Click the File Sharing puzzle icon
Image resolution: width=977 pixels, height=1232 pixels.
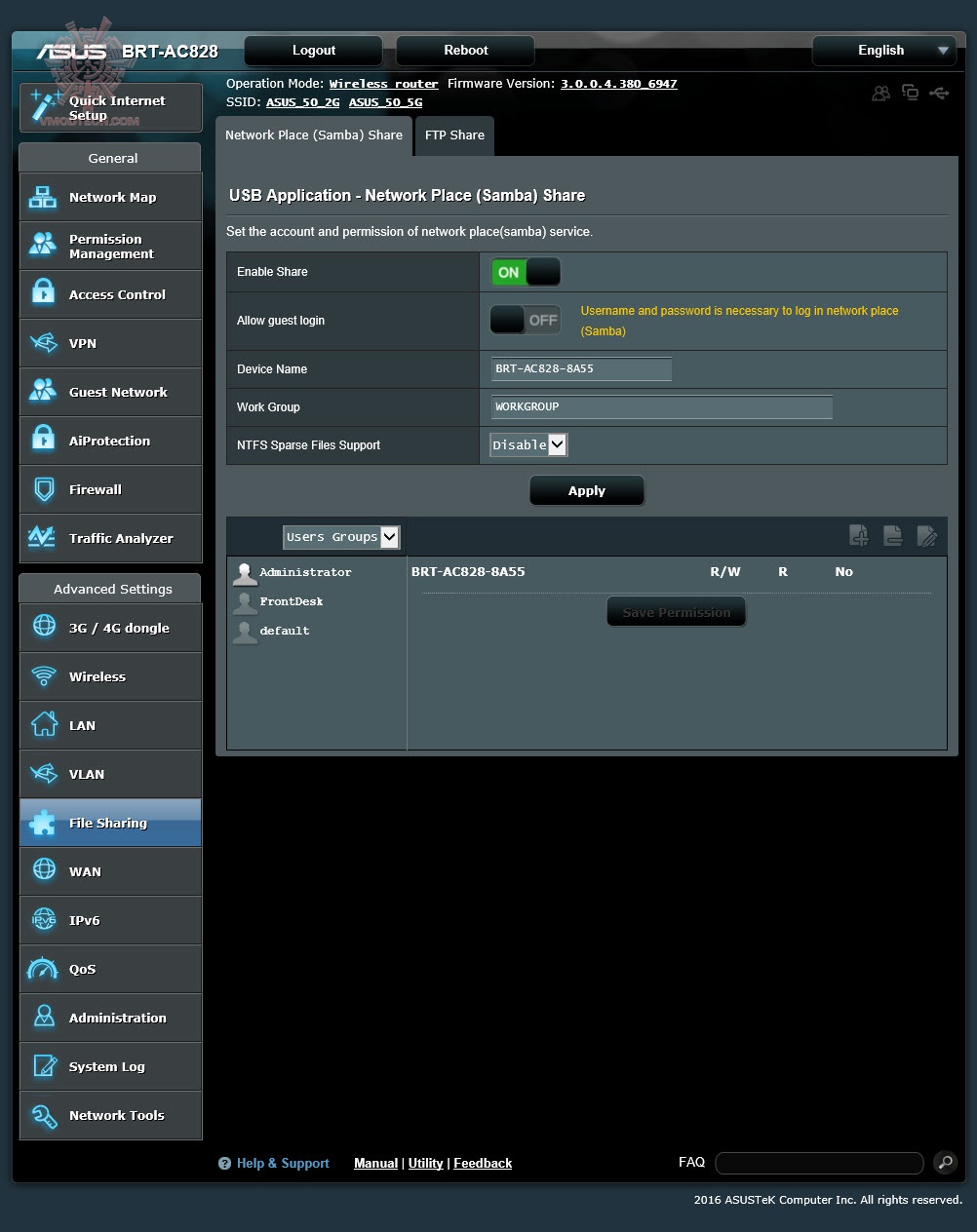click(44, 823)
